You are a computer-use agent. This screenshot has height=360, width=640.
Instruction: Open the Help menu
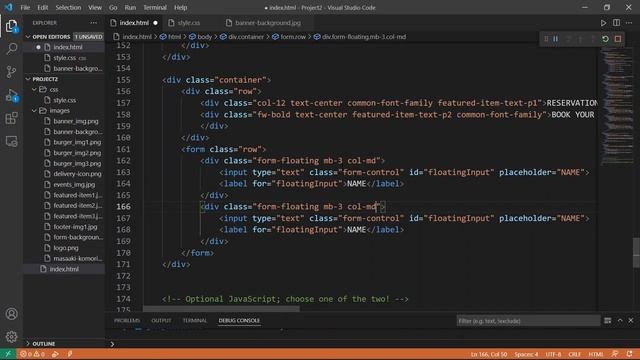coord(180,8)
